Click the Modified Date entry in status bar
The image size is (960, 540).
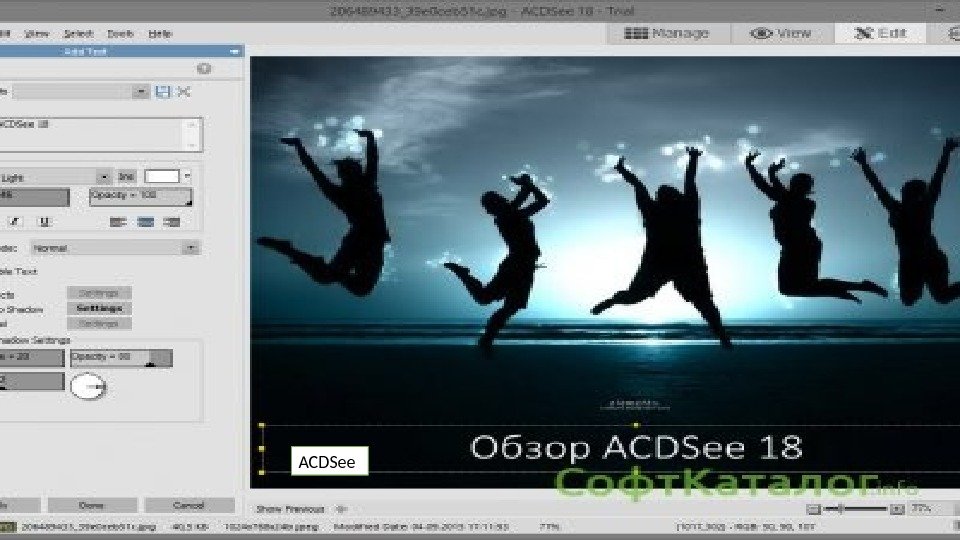coord(421,527)
